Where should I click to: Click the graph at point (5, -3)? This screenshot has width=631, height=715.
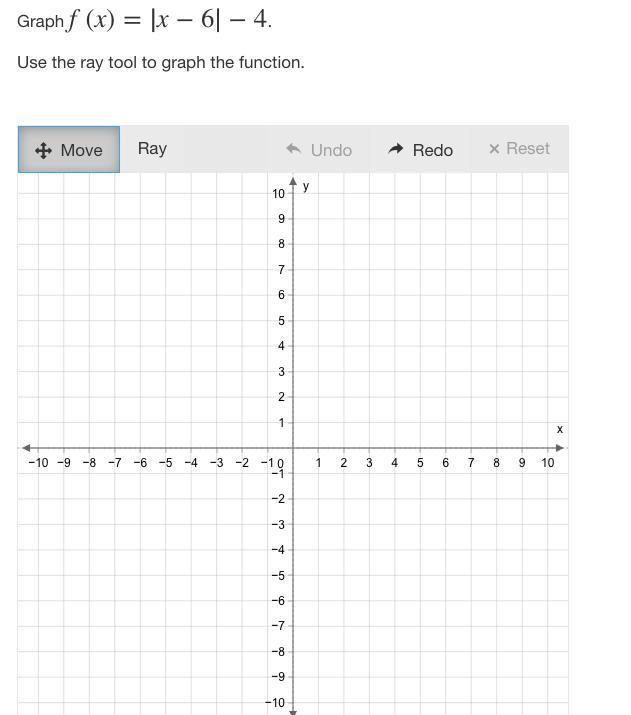pos(420,524)
